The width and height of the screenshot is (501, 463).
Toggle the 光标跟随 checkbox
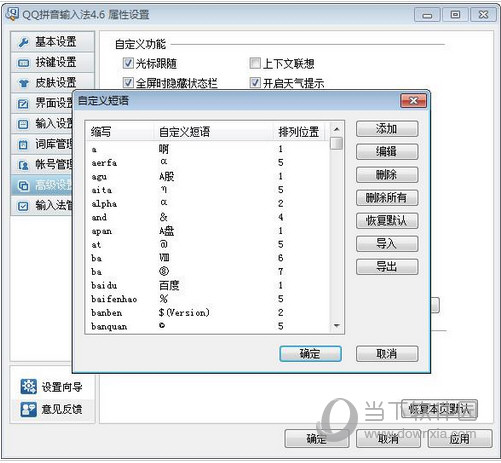click(x=128, y=63)
